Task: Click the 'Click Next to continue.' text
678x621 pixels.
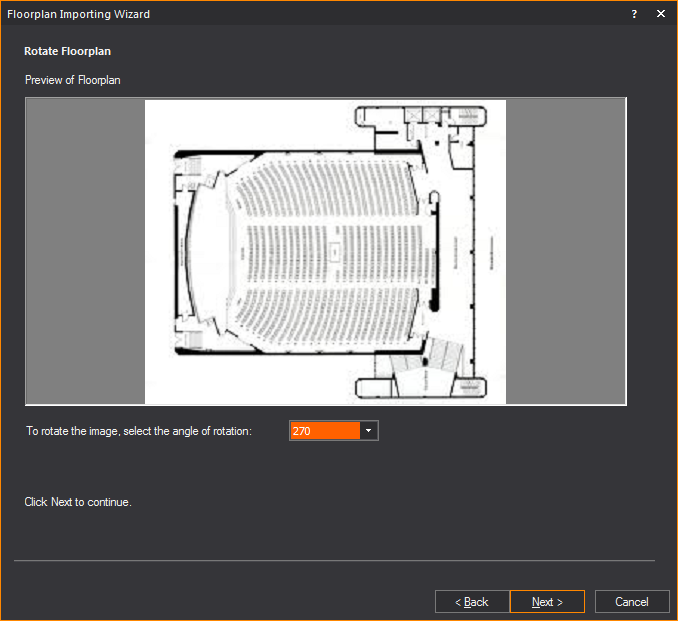Action: pos(78,502)
